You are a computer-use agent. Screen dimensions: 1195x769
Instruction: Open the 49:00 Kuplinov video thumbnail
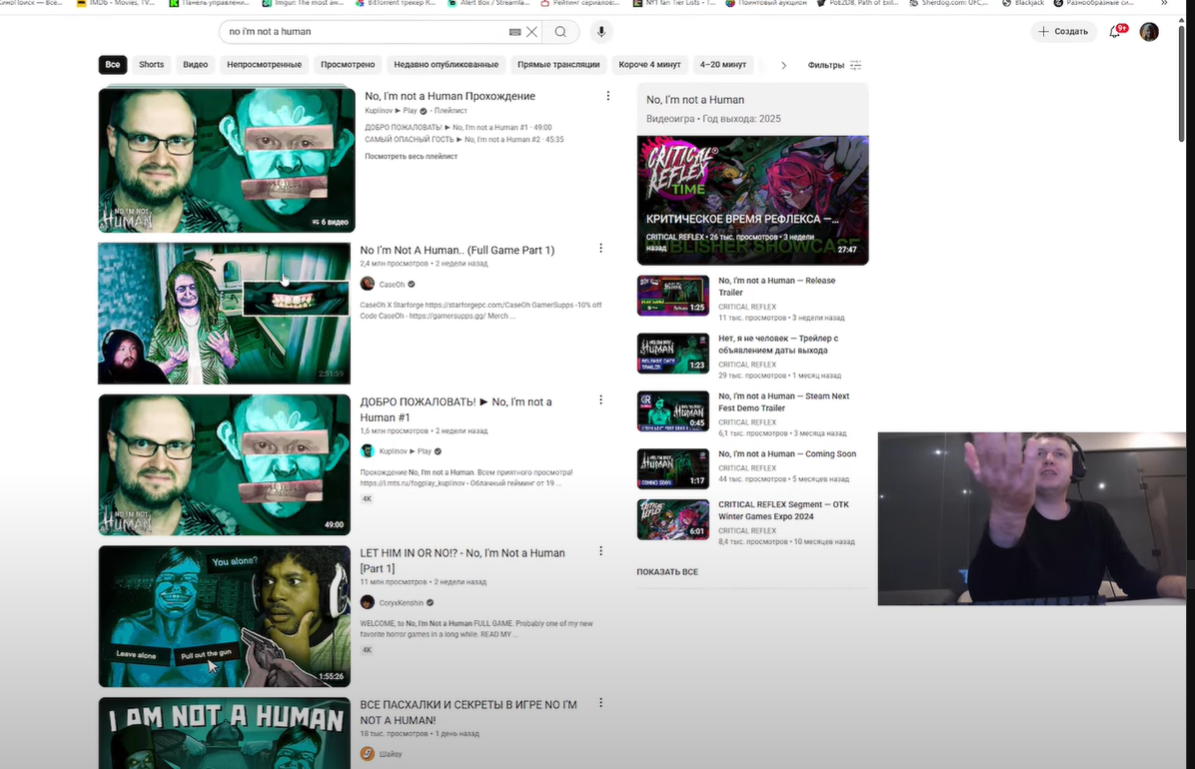click(224, 465)
